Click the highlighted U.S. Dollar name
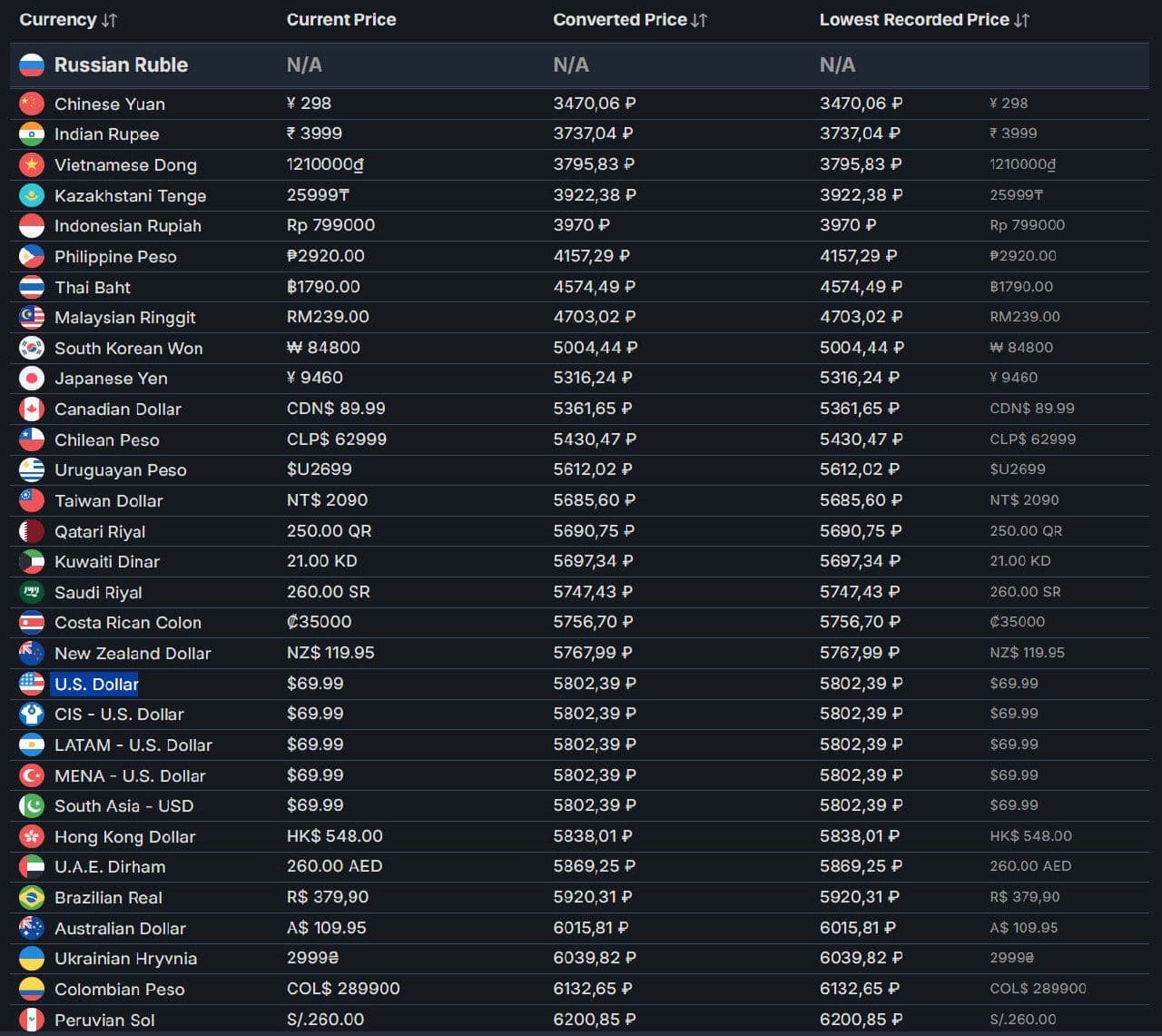This screenshot has width=1162, height=1036. point(96,684)
